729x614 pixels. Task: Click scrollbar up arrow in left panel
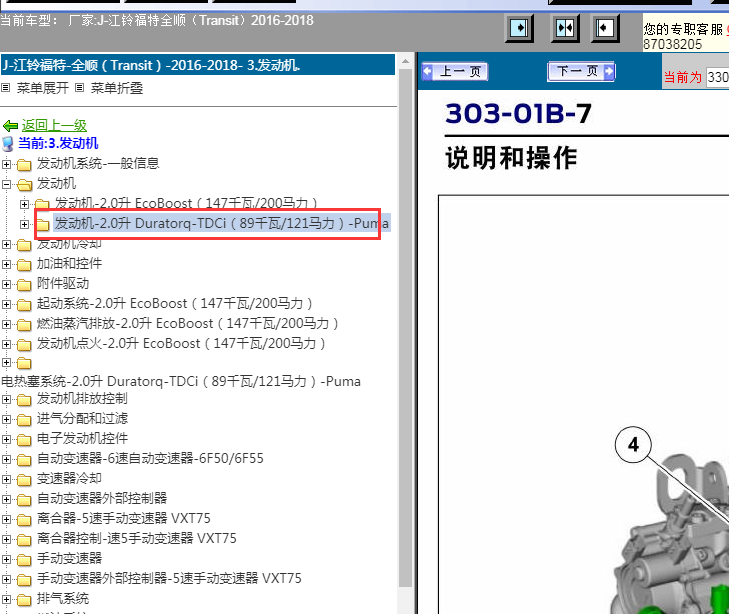405,61
